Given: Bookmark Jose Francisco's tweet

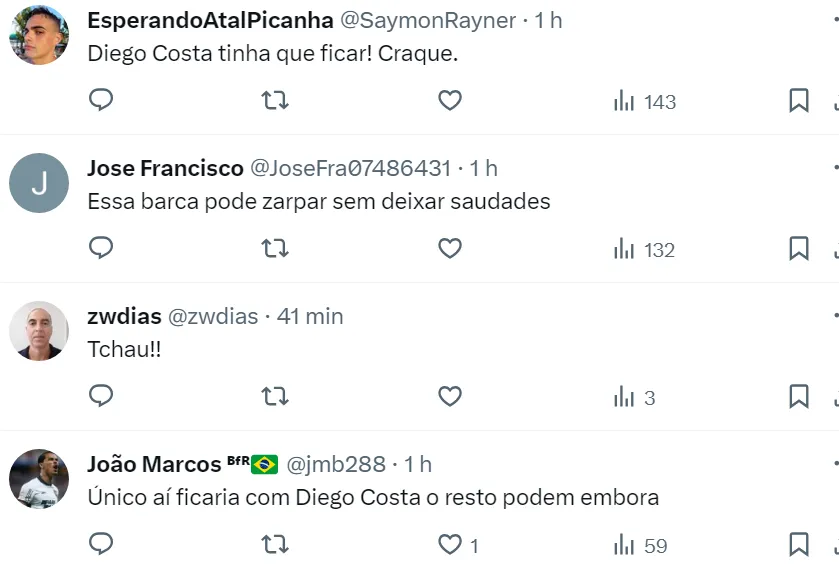Looking at the screenshot, I should click(x=799, y=248).
